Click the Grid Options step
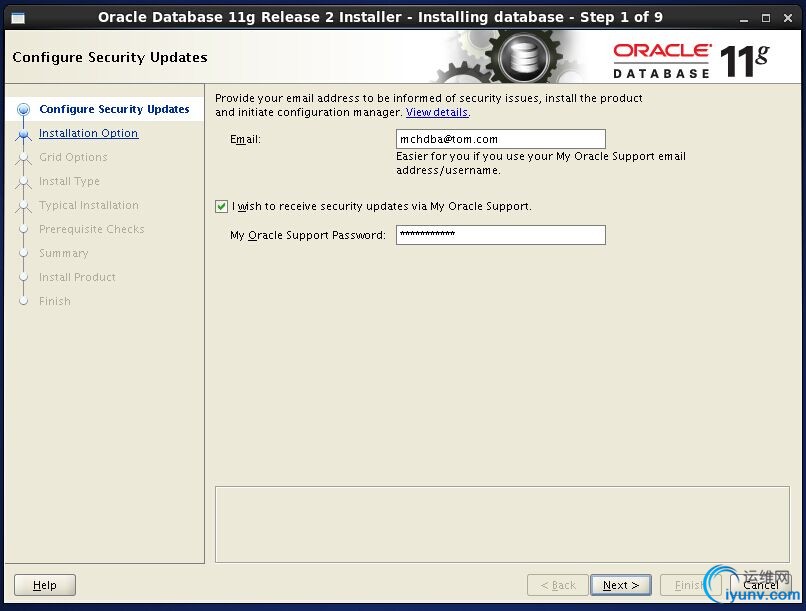 coord(73,157)
